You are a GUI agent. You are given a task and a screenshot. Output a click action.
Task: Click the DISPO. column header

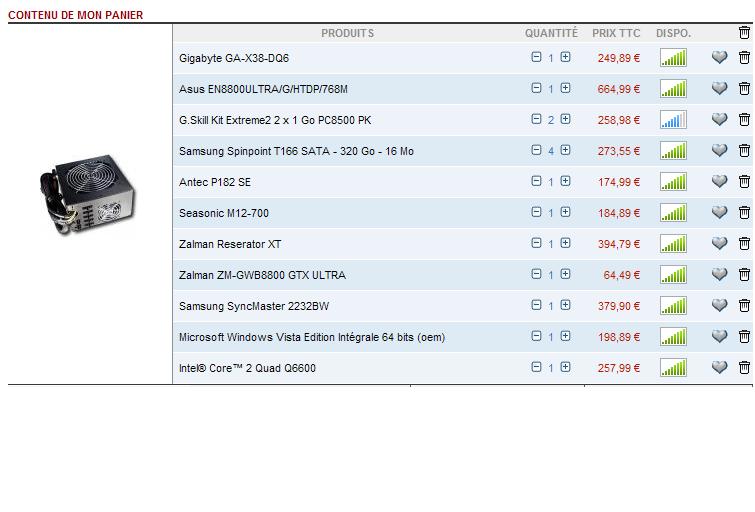673,33
